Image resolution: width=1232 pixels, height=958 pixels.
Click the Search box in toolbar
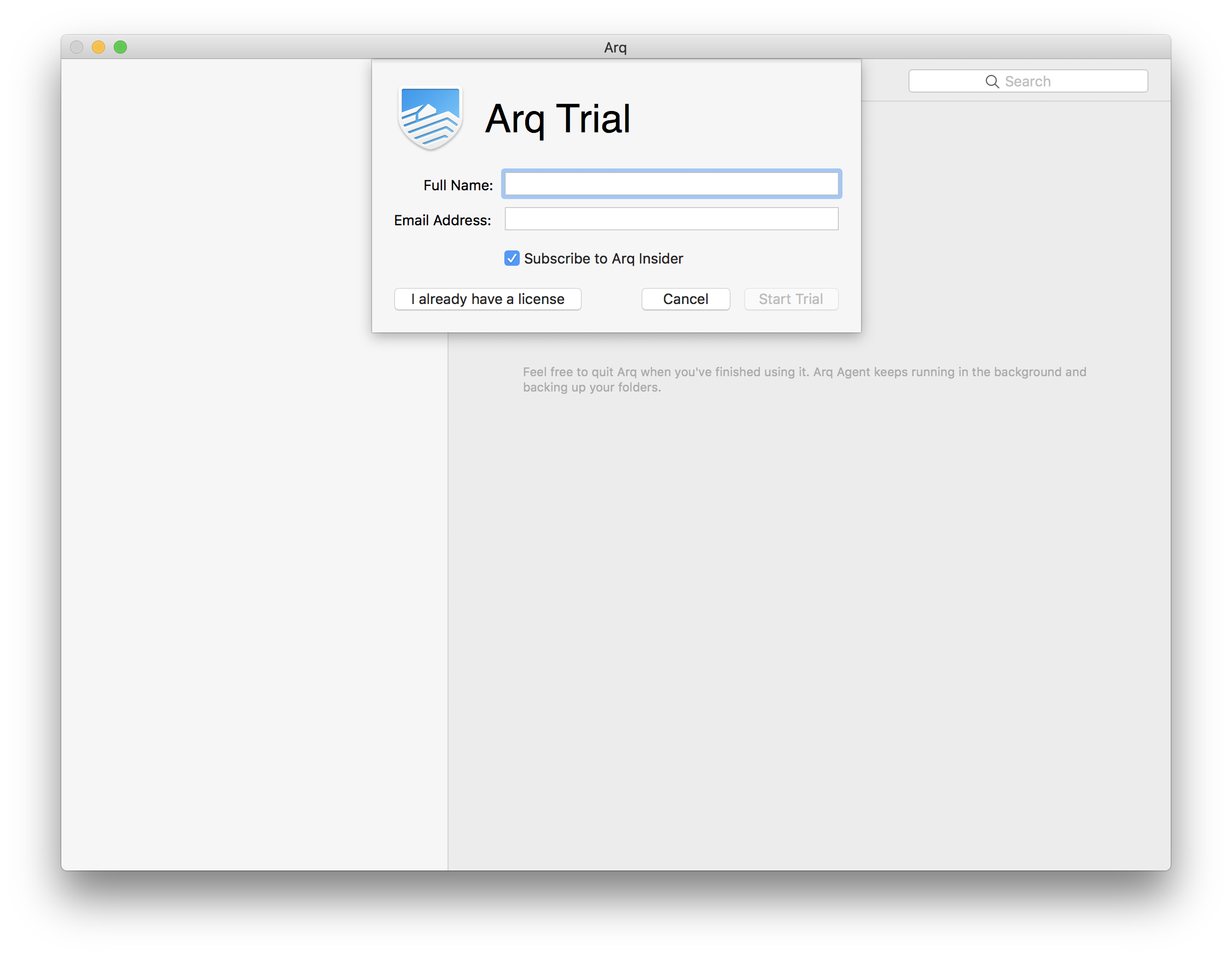pyautogui.click(x=1028, y=81)
